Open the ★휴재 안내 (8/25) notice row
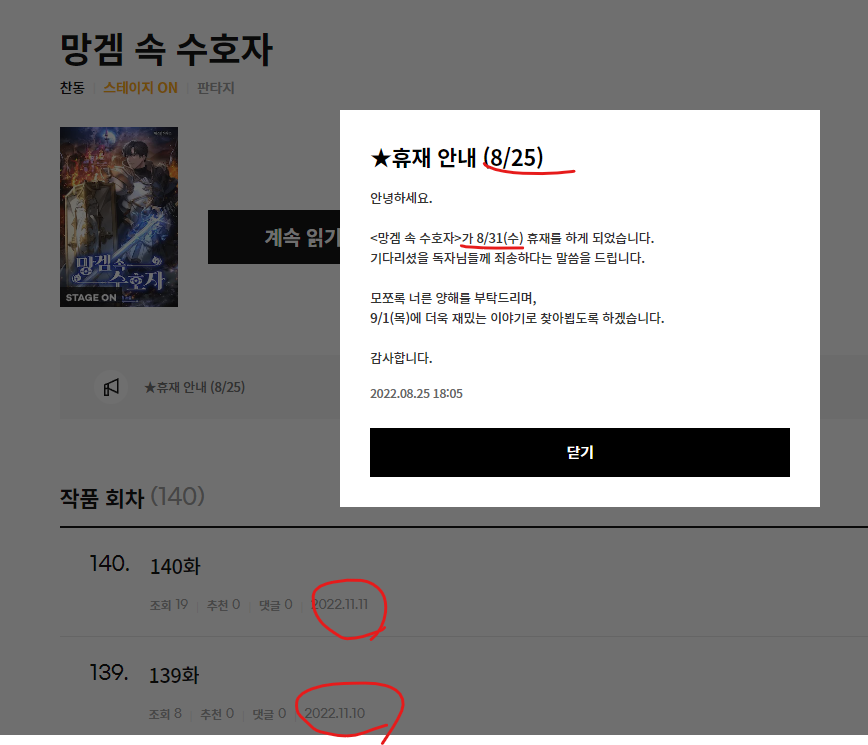This screenshot has height=745, width=868. click(x=194, y=387)
